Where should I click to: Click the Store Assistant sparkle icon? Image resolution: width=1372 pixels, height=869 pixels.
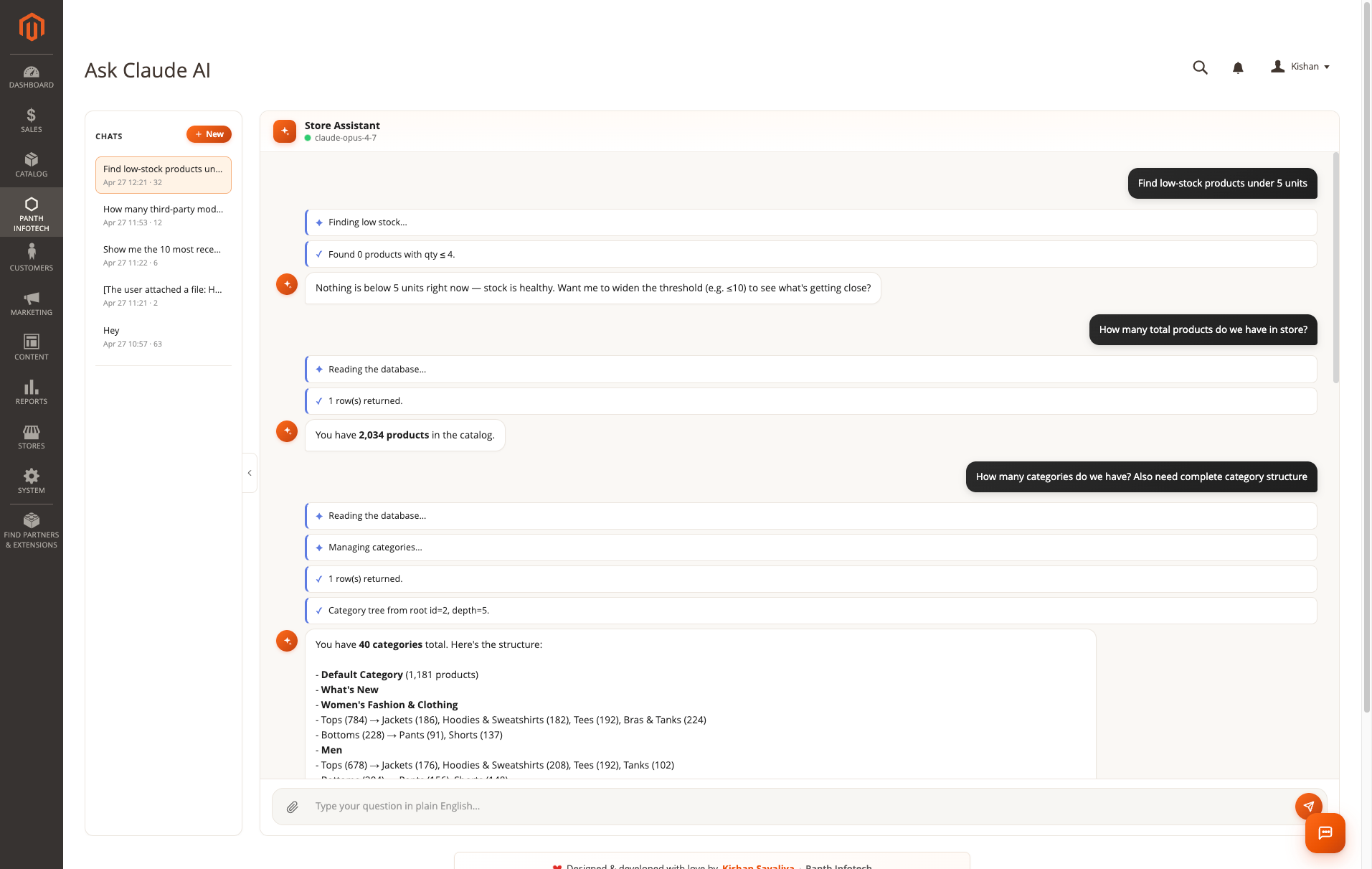285,131
